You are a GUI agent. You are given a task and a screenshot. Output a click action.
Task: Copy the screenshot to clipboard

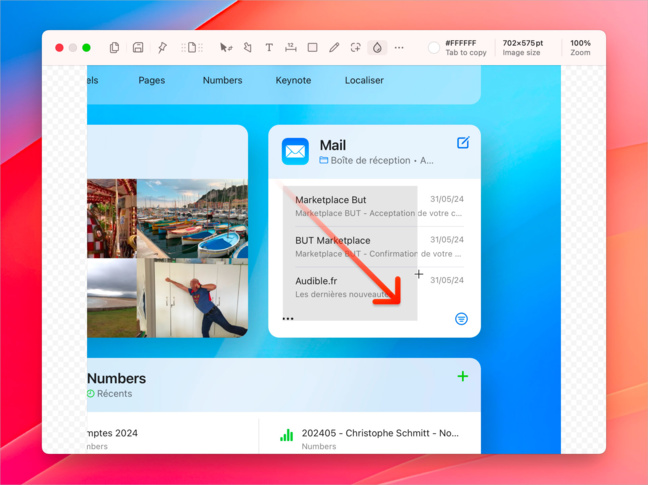(x=114, y=48)
